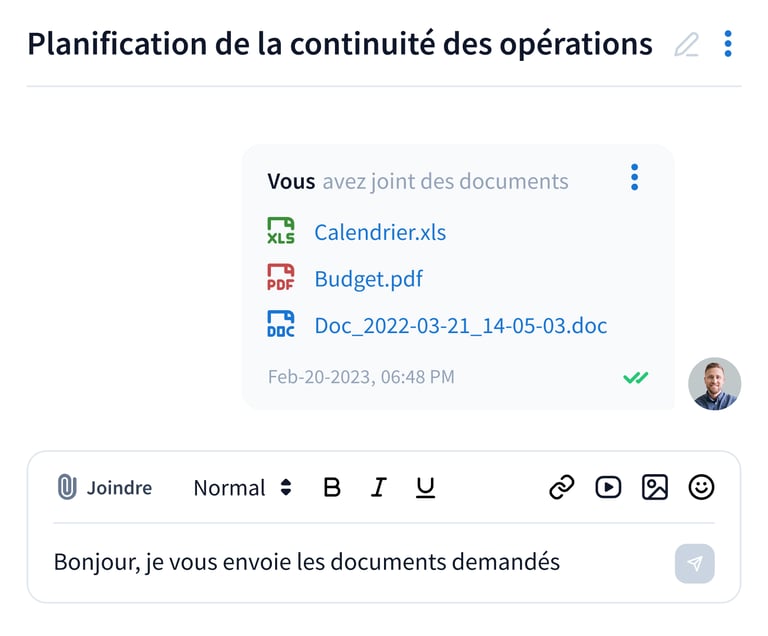
Task: Open the emoji picker
Action: [702, 488]
